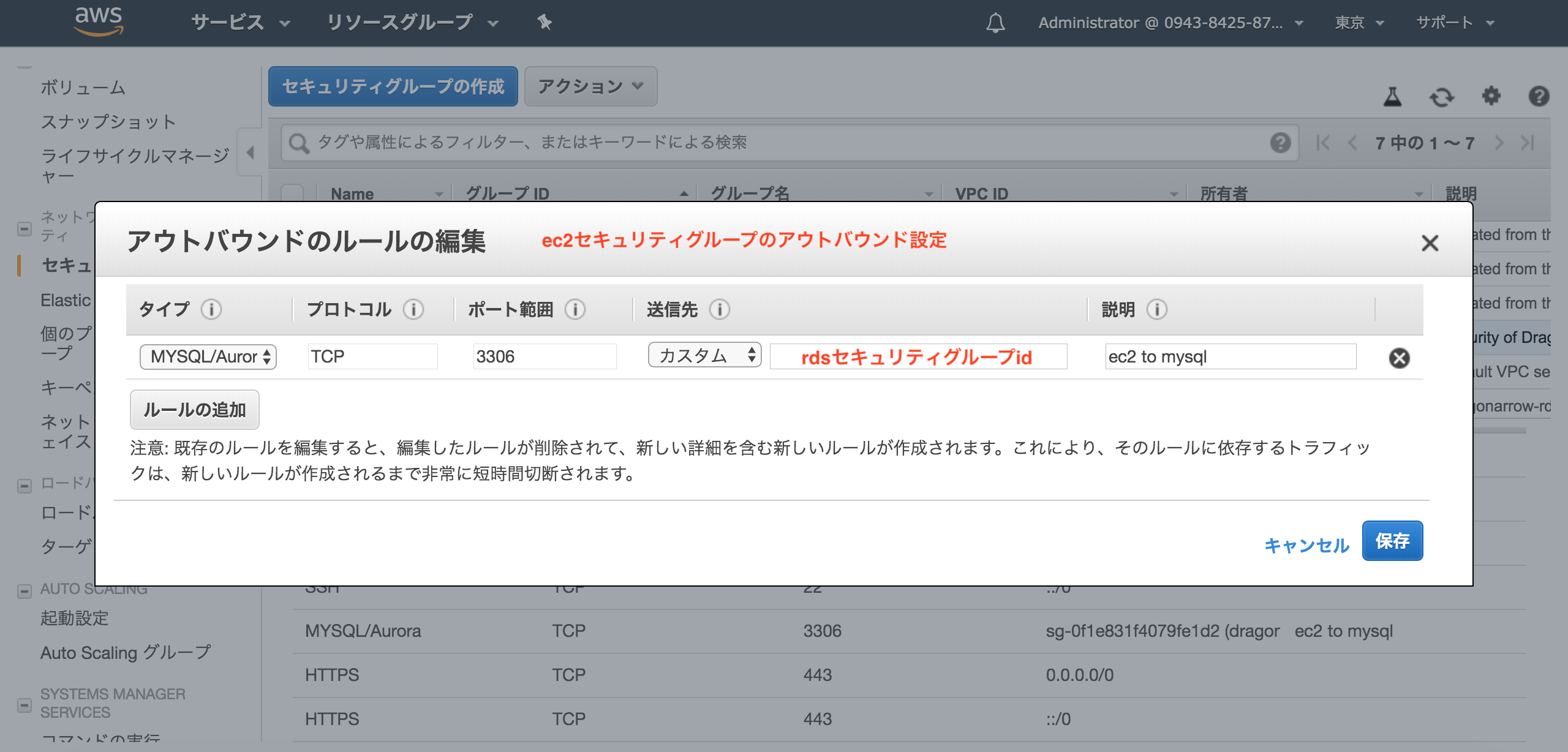Click the ルールの追加 button
The image size is (1568, 752).
click(x=194, y=409)
